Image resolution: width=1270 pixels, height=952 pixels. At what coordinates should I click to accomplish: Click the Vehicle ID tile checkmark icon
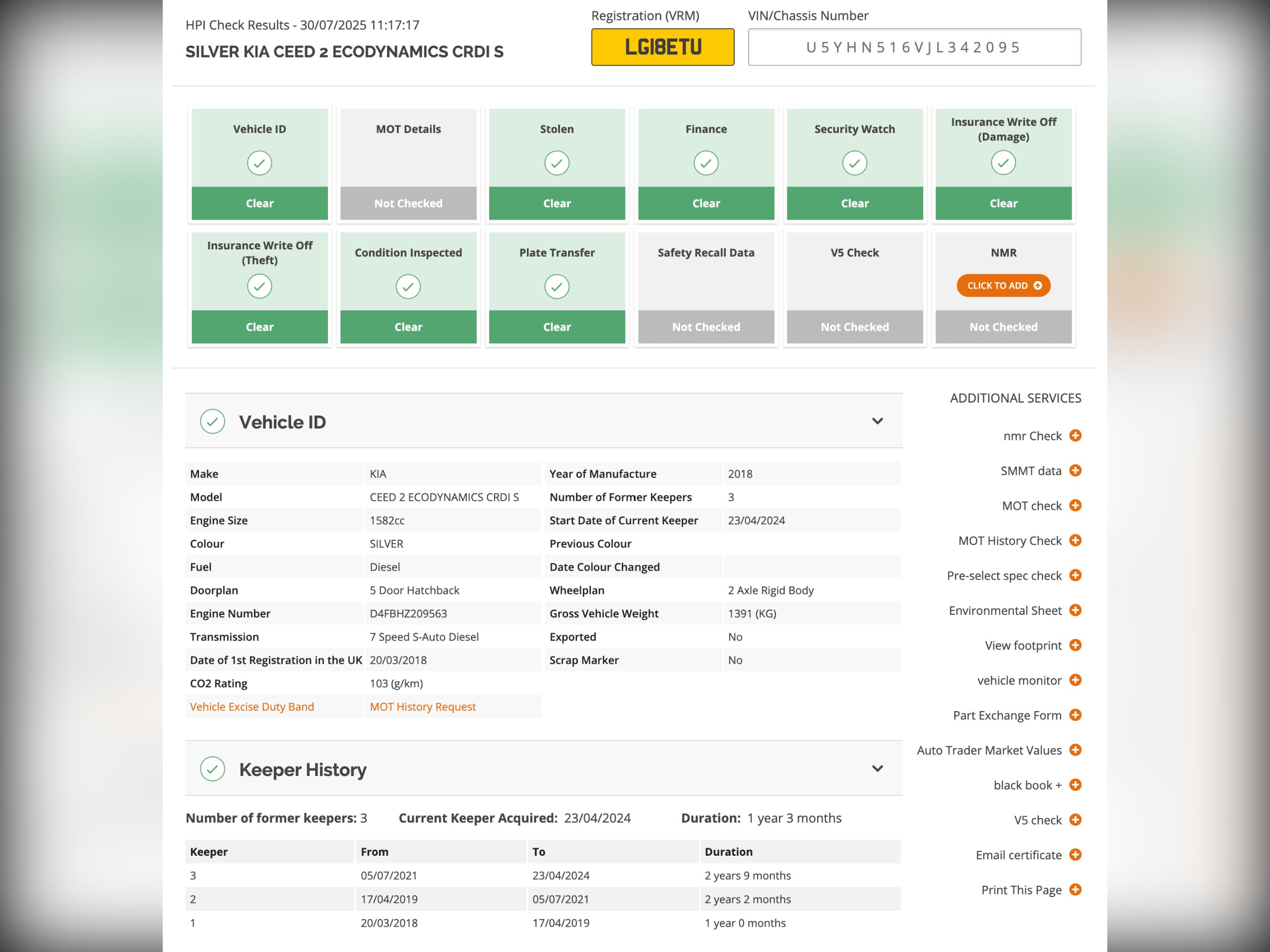point(259,163)
